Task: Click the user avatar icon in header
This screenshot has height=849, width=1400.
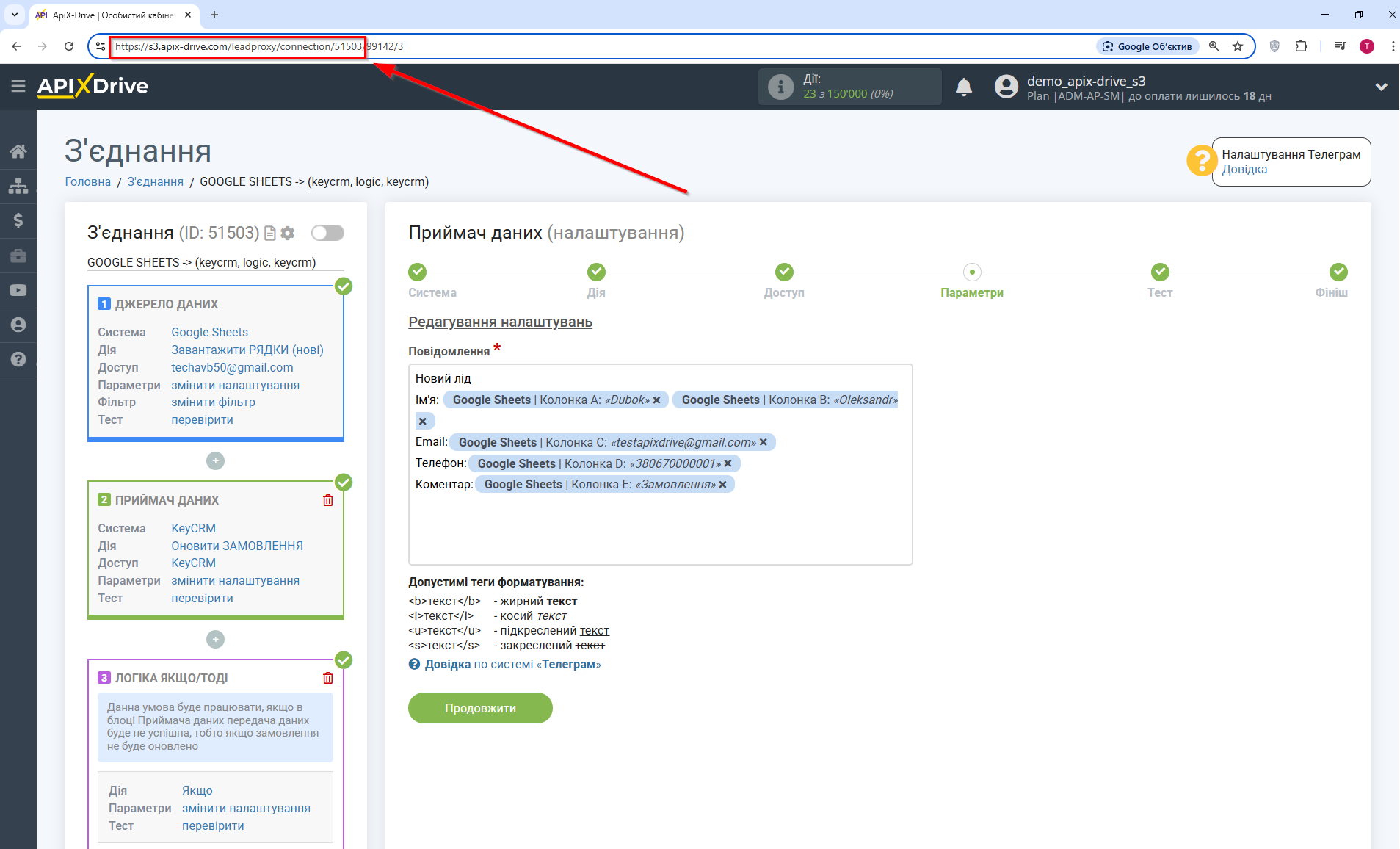Action: pos(1006,87)
